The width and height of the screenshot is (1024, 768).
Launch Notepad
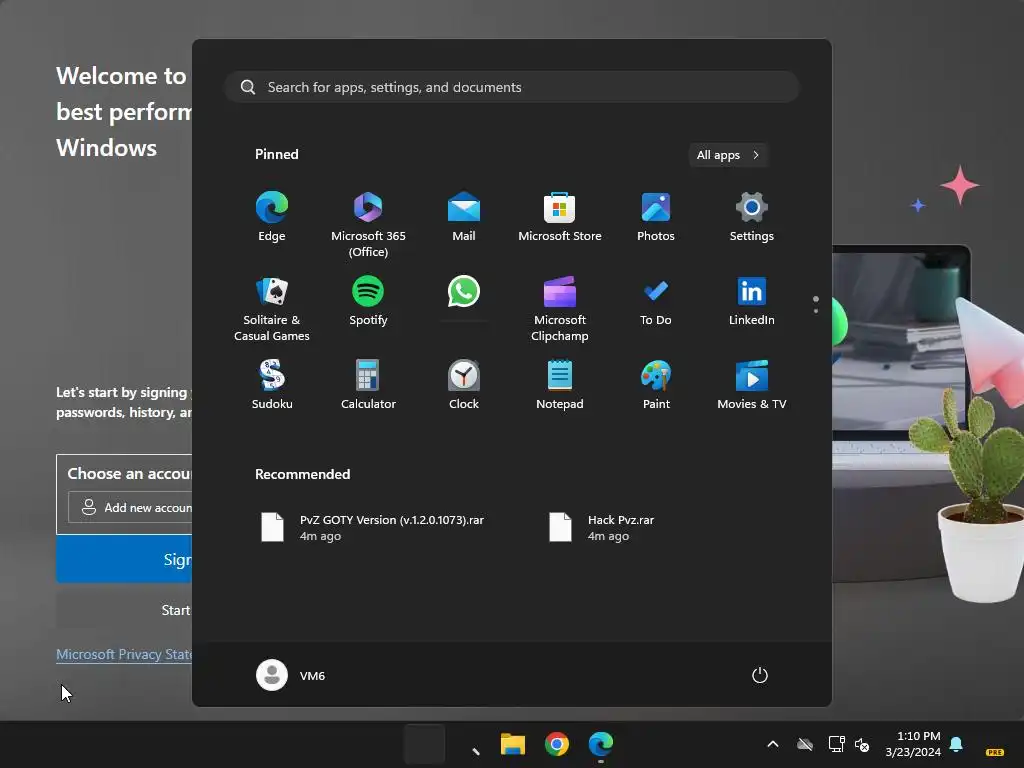[x=560, y=385]
